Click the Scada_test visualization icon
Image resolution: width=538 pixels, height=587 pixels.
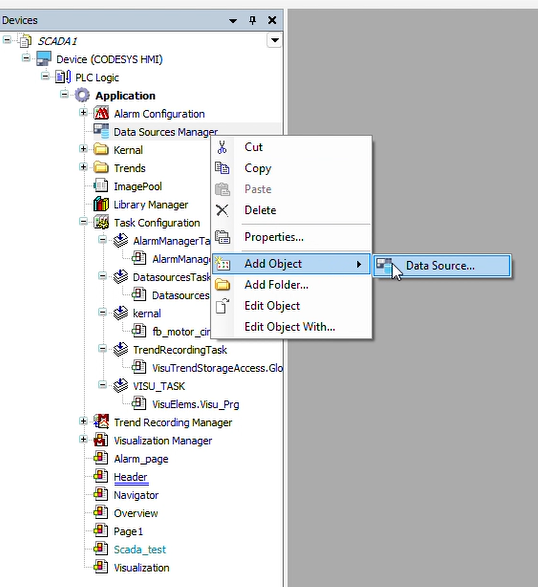click(x=101, y=549)
